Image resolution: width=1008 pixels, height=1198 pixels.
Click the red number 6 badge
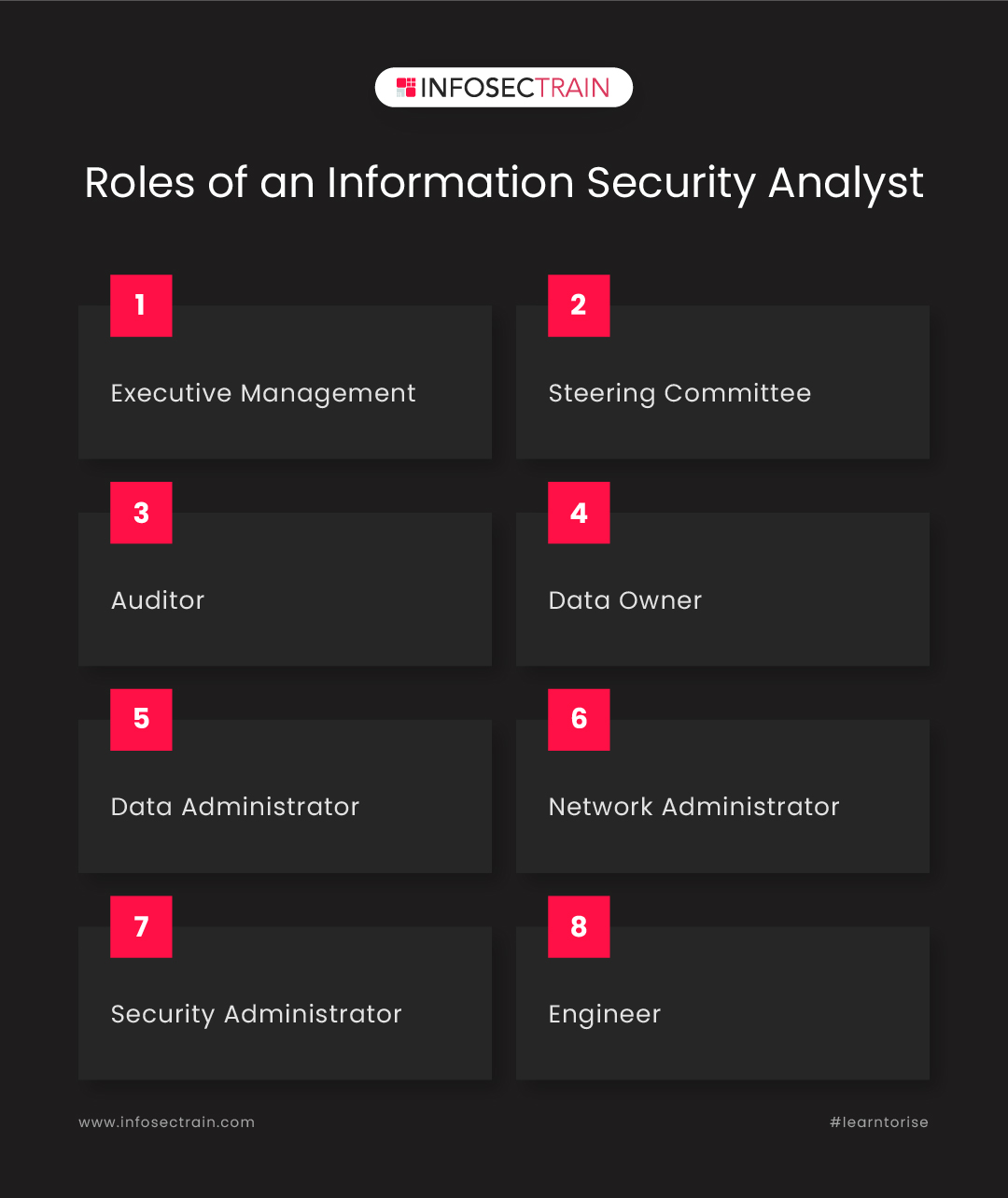[x=579, y=719]
